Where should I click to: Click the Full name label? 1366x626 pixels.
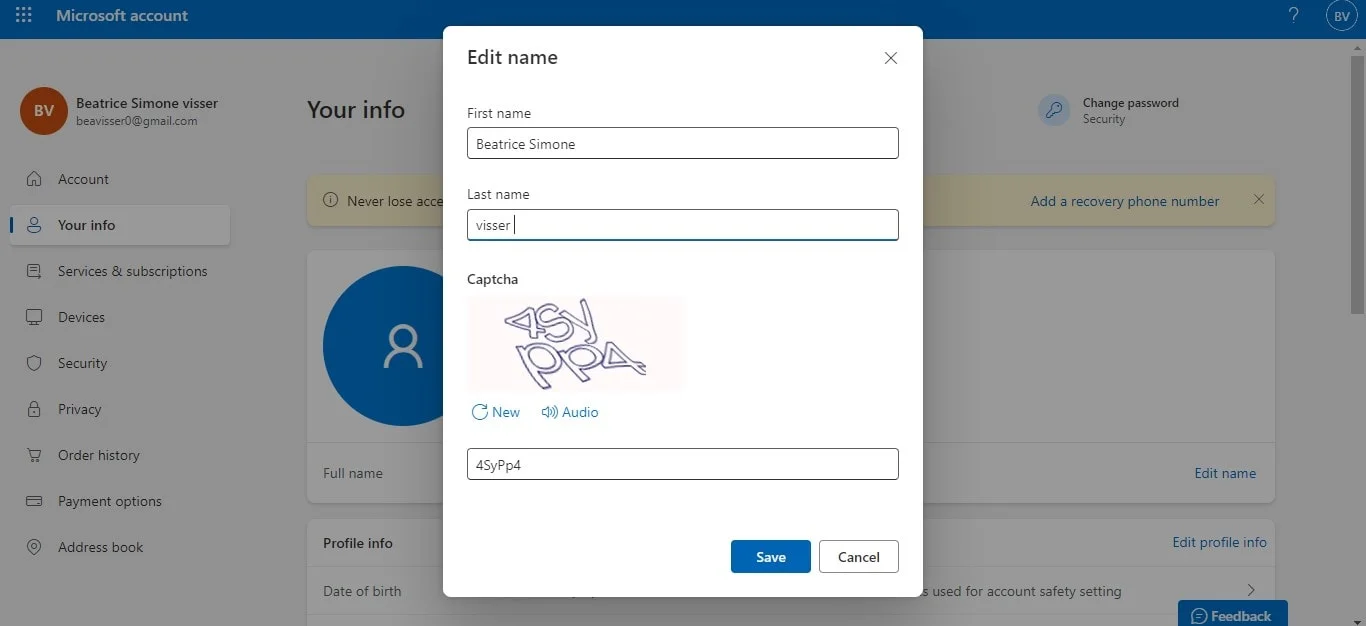(x=353, y=473)
